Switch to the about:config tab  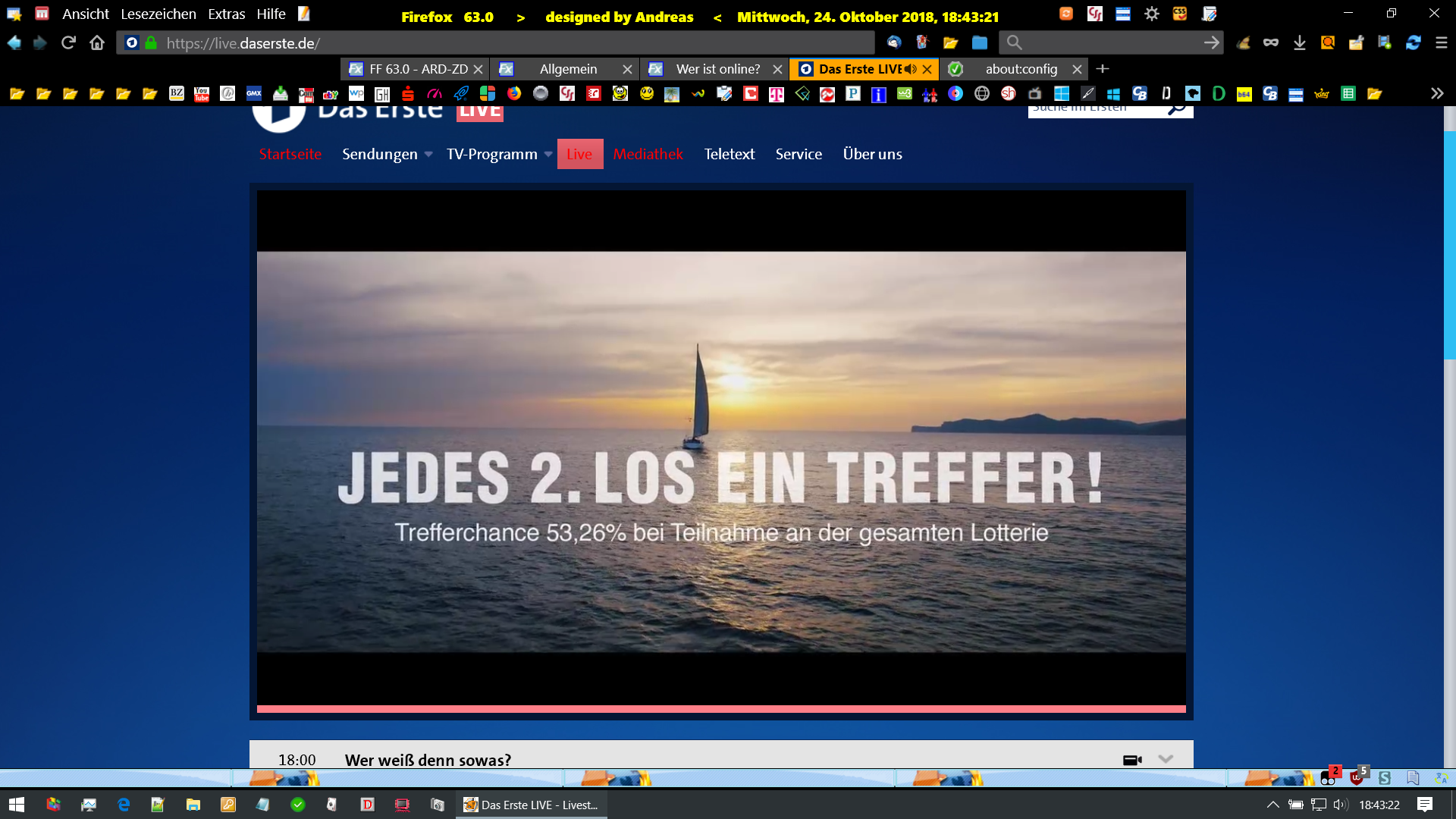tap(1021, 69)
